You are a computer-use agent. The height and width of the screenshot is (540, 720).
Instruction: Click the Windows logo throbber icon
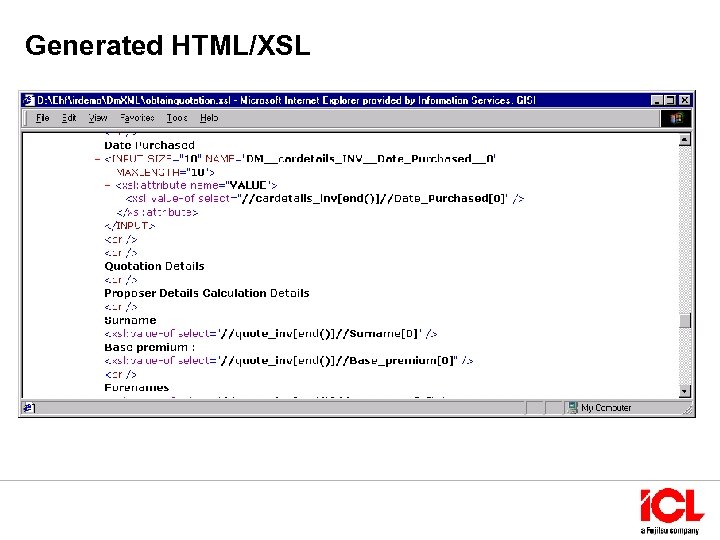point(675,118)
